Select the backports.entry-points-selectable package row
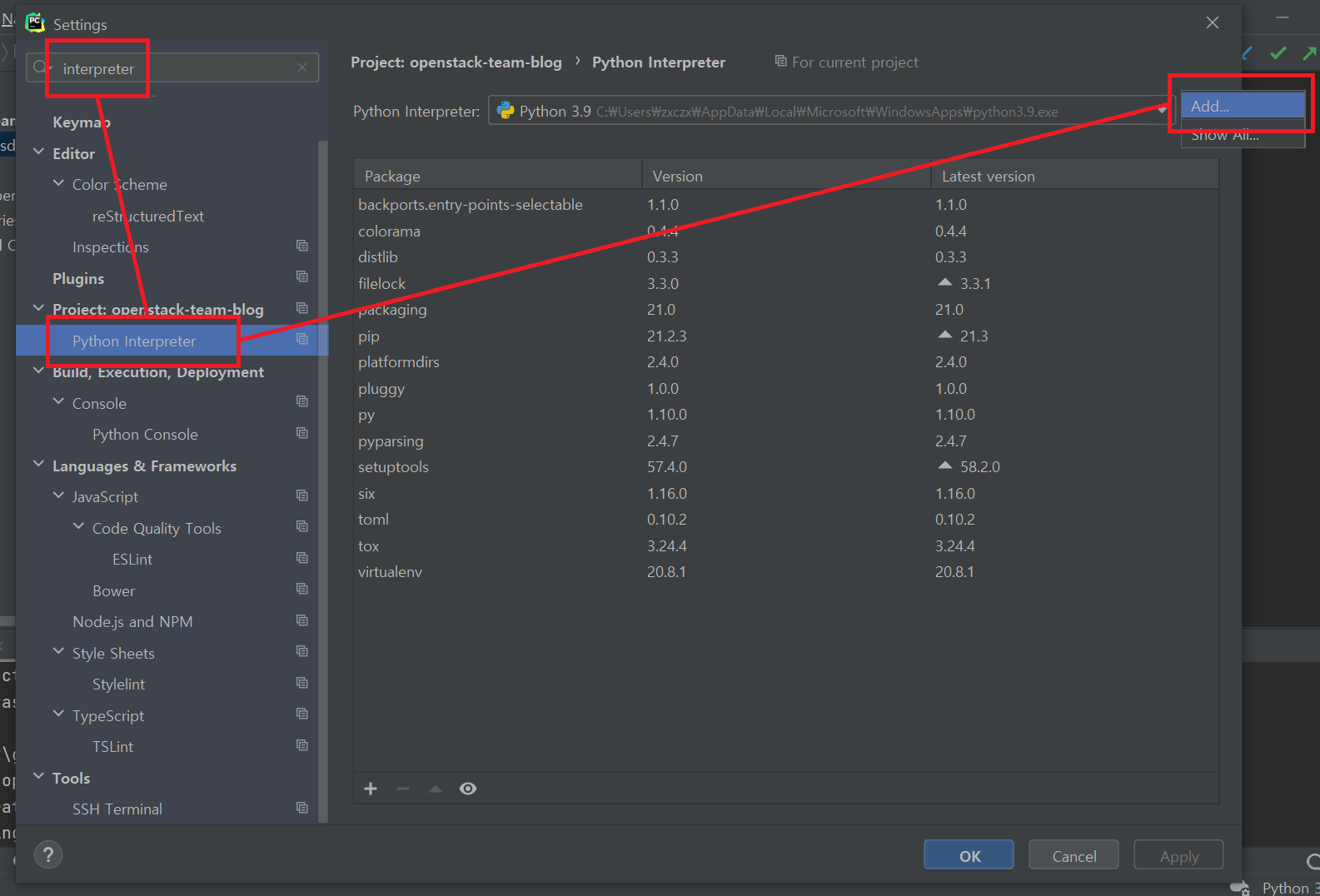The width and height of the screenshot is (1320, 896). coord(786,205)
